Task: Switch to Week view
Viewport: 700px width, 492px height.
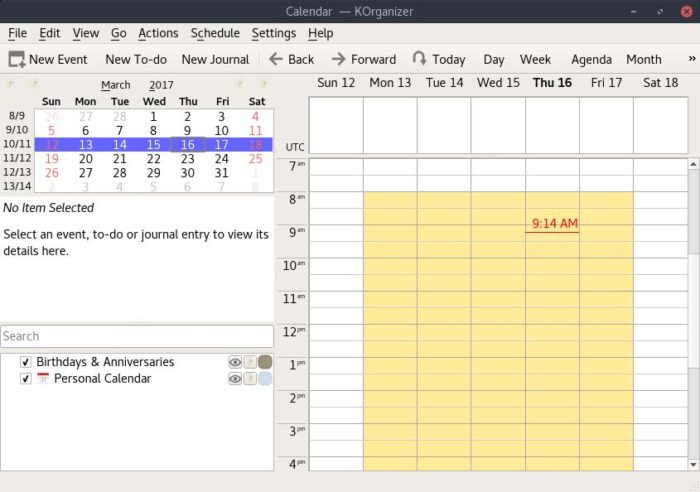Action: click(535, 59)
